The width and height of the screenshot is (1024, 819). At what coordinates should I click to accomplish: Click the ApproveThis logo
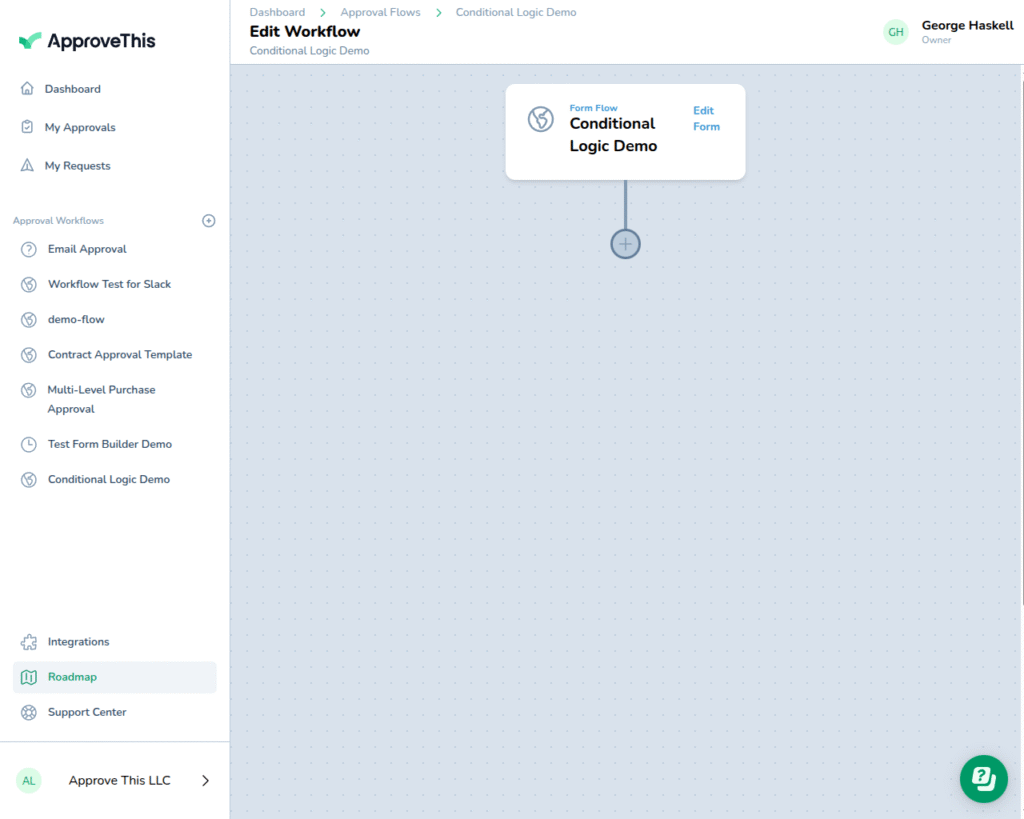tap(87, 41)
